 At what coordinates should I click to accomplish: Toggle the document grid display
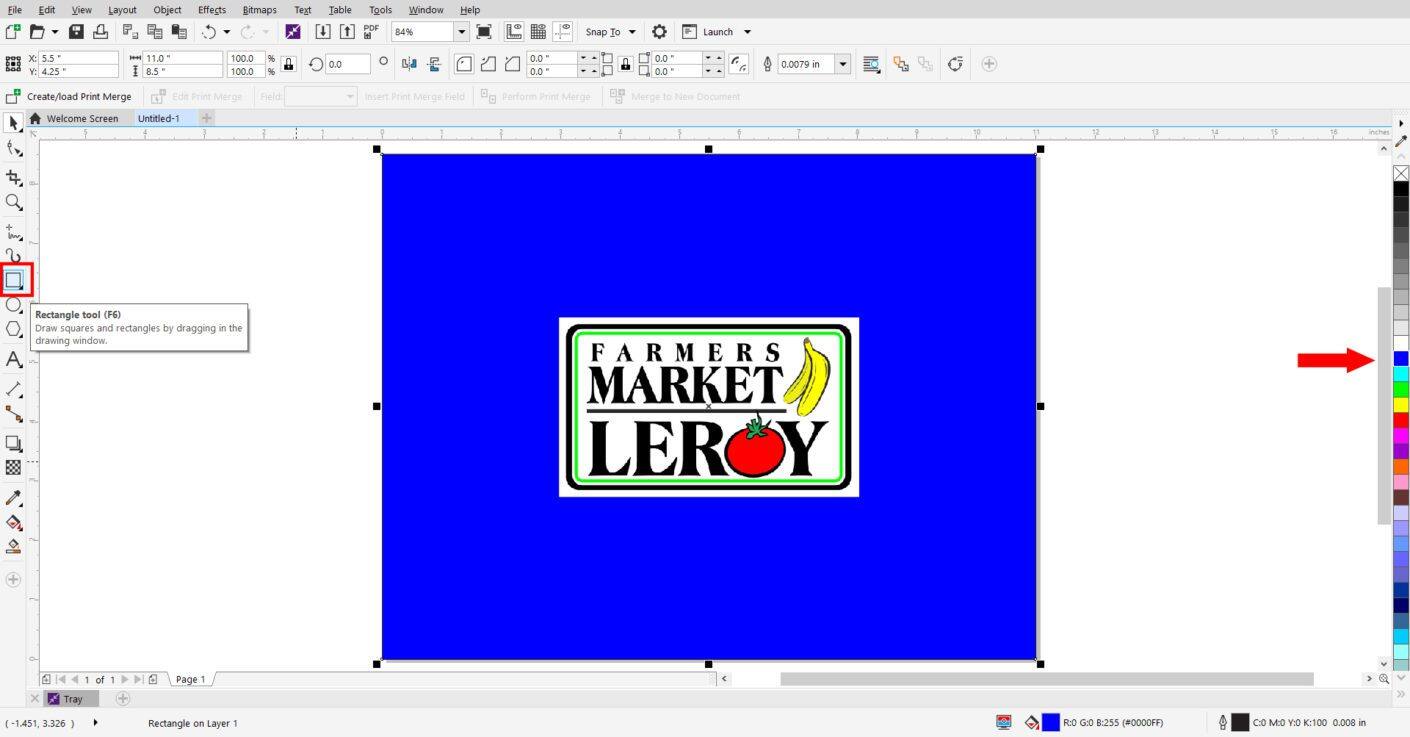pos(538,31)
